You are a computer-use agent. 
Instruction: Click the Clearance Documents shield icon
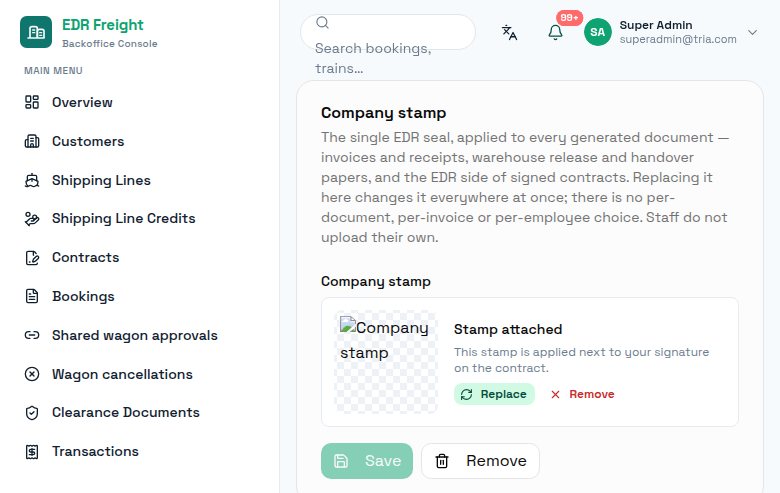point(32,412)
